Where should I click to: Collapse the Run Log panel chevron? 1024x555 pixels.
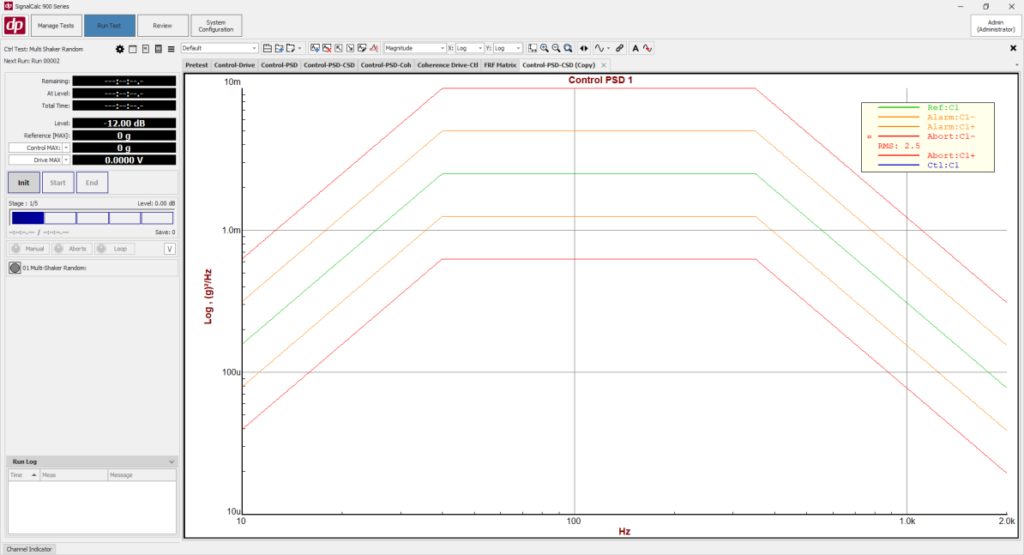point(171,462)
